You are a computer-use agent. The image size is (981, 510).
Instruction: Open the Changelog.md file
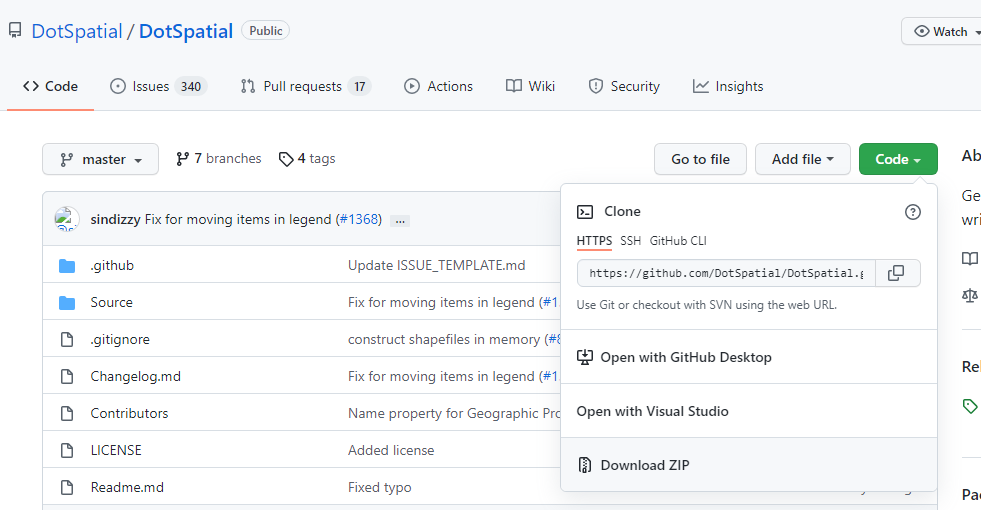135,376
